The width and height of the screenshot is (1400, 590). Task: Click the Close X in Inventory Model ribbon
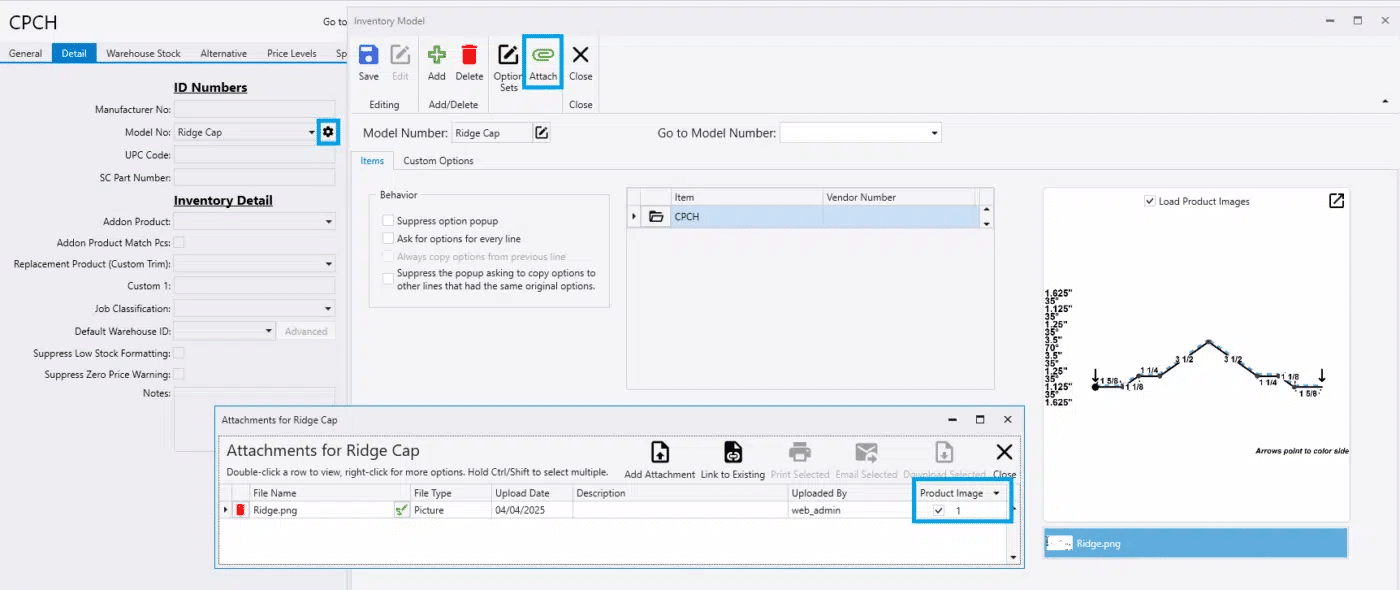tap(580, 55)
